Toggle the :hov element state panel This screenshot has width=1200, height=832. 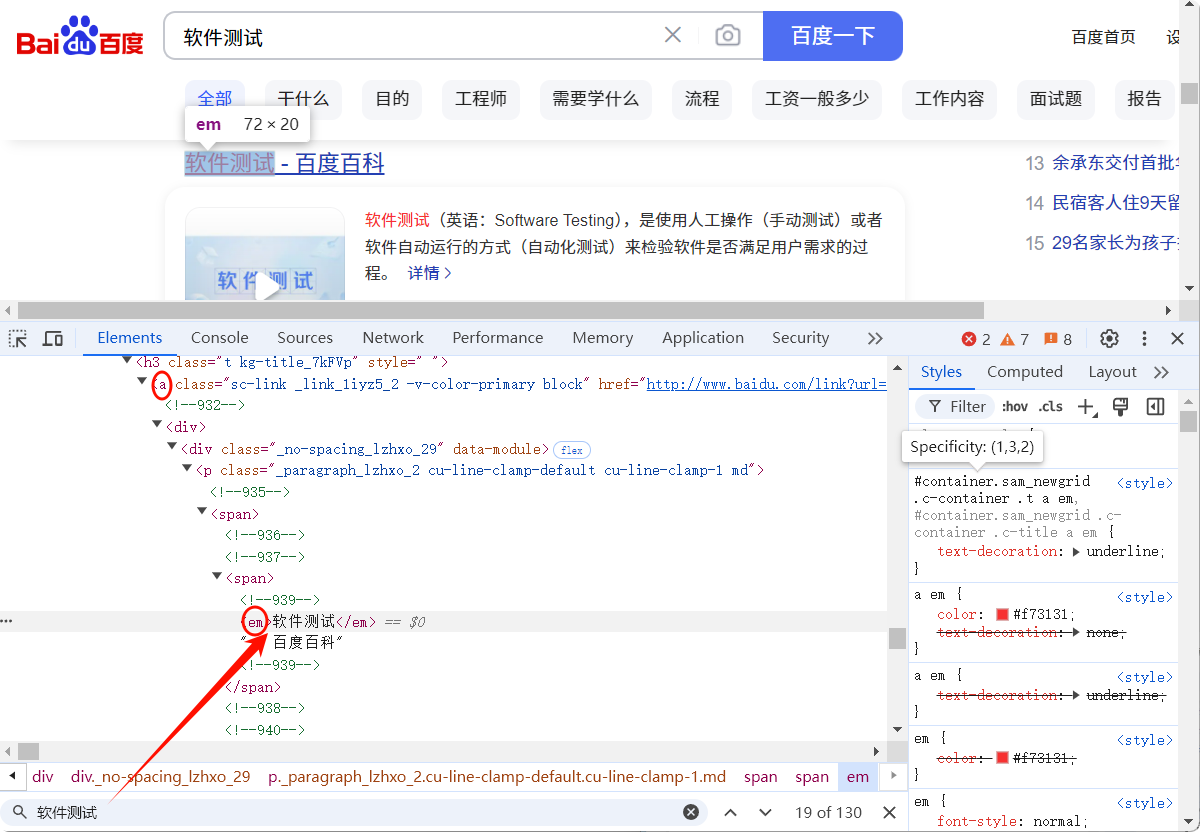(x=1015, y=406)
